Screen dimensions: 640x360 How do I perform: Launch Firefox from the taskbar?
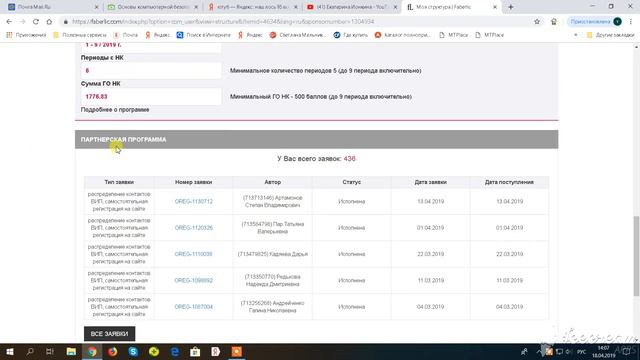(113, 351)
